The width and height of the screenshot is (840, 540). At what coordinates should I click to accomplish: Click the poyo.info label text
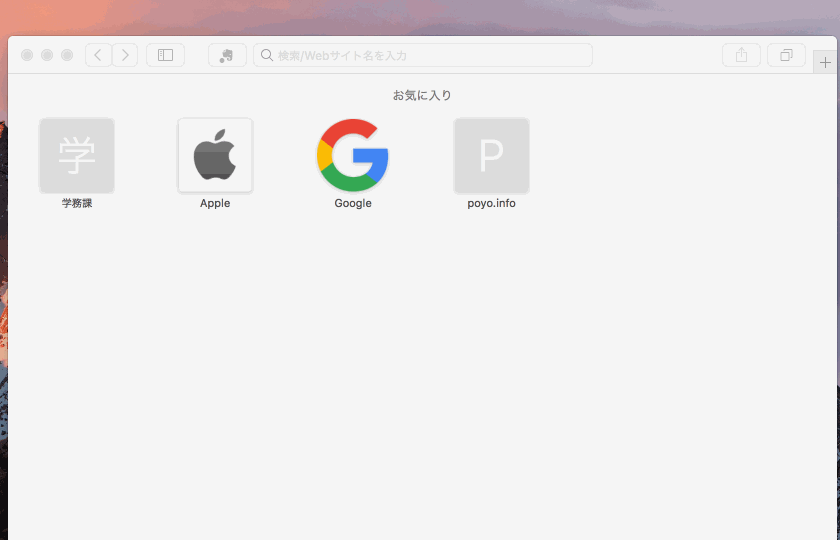click(491, 204)
